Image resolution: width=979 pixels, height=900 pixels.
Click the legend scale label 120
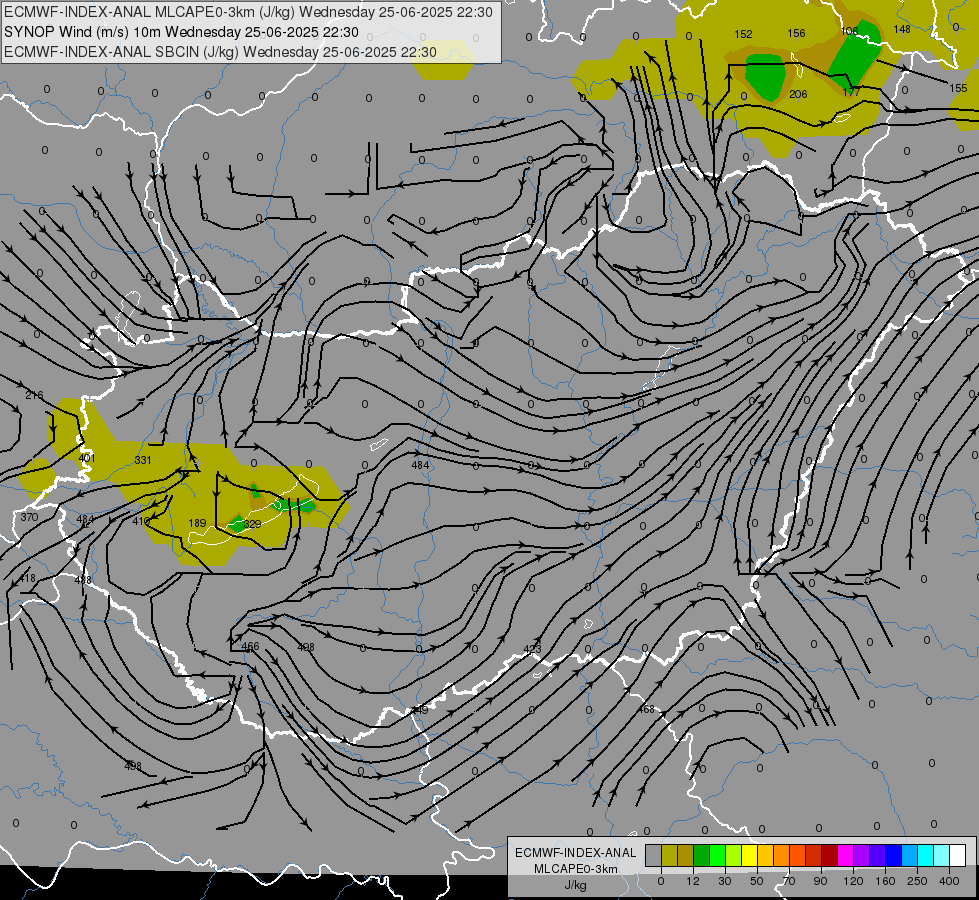pos(854,881)
